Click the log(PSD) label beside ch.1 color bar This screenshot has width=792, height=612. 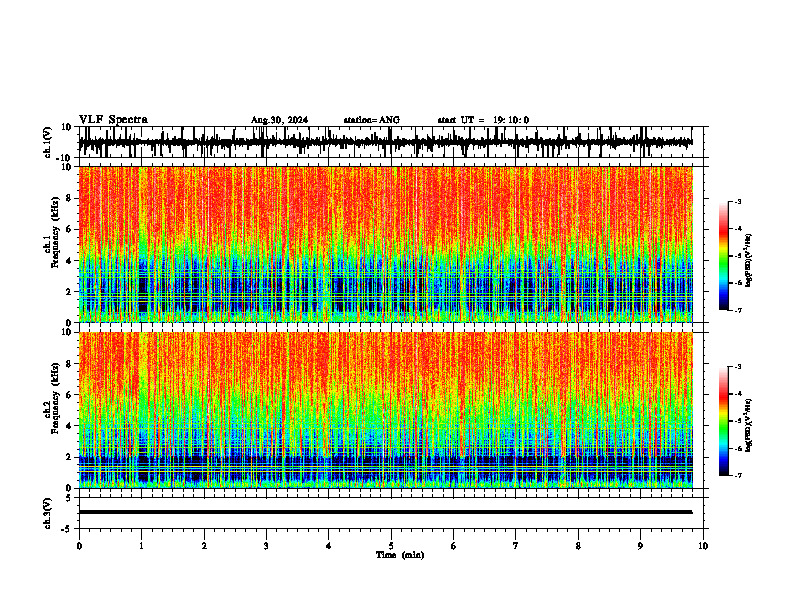748,261
